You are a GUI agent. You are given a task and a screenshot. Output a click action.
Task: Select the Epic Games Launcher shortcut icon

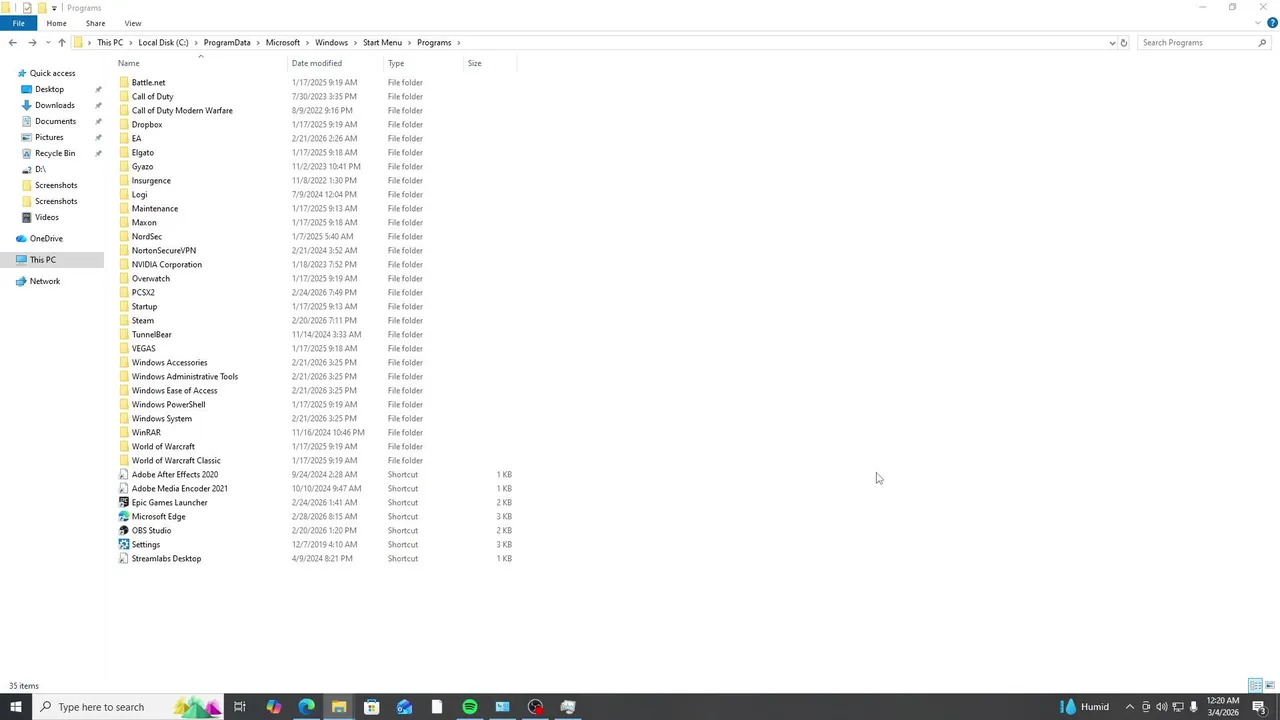(124, 502)
